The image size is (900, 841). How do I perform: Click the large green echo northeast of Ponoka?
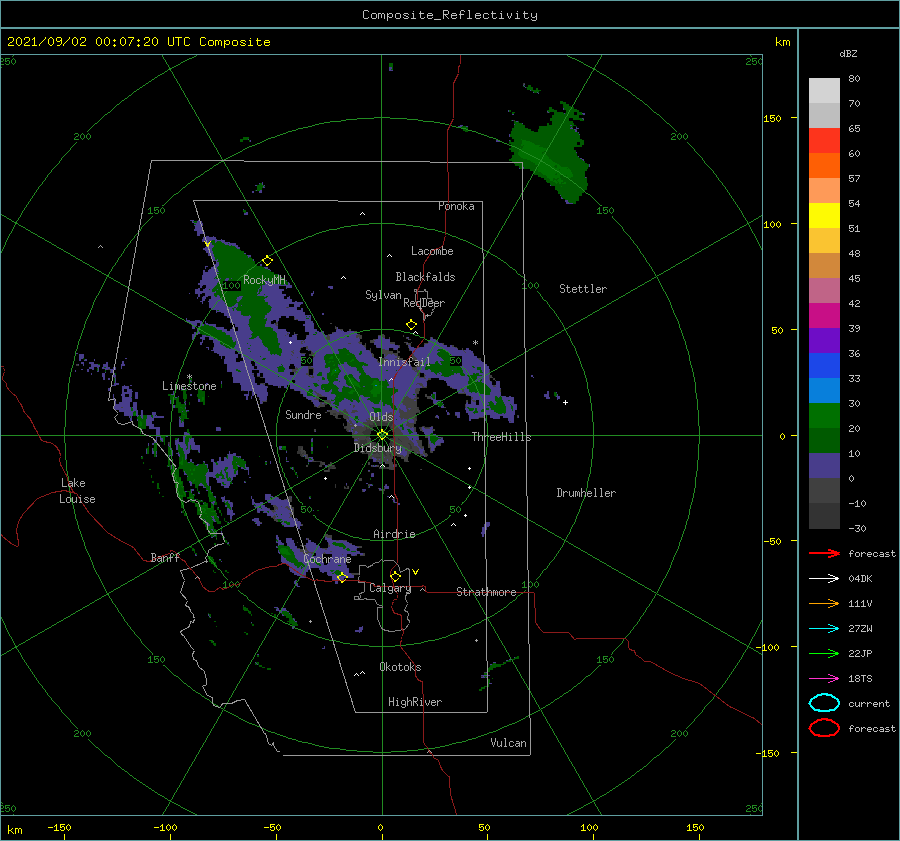pyautogui.click(x=550, y=154)
